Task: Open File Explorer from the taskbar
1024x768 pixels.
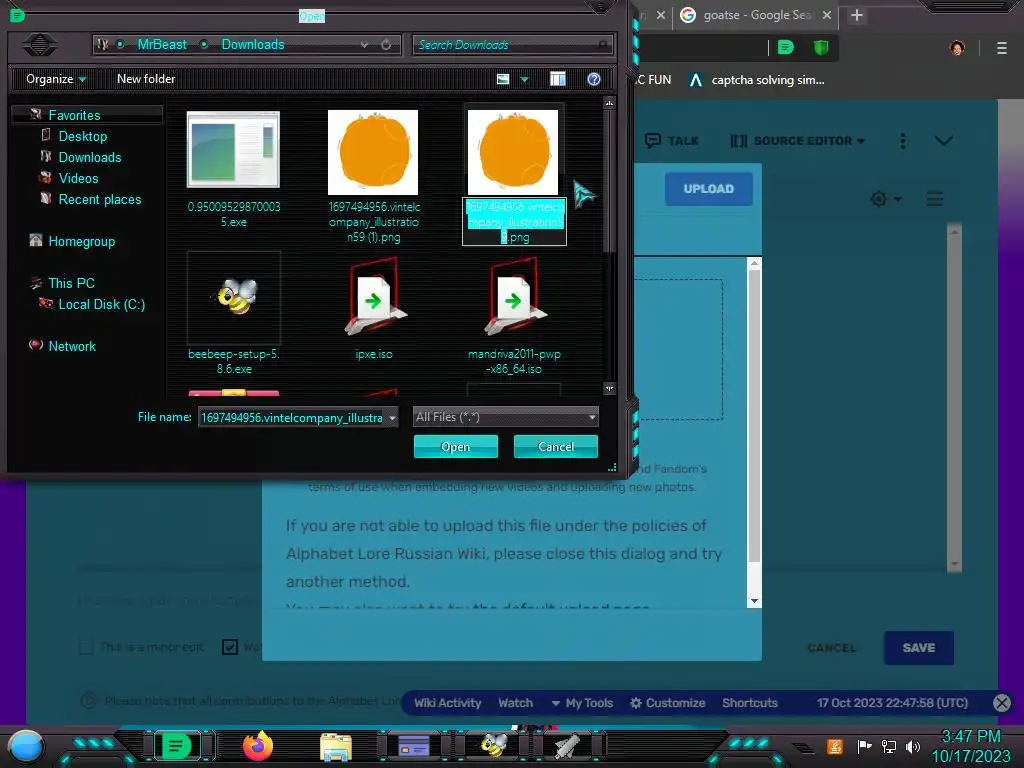Action: click(x=336, y=747)
